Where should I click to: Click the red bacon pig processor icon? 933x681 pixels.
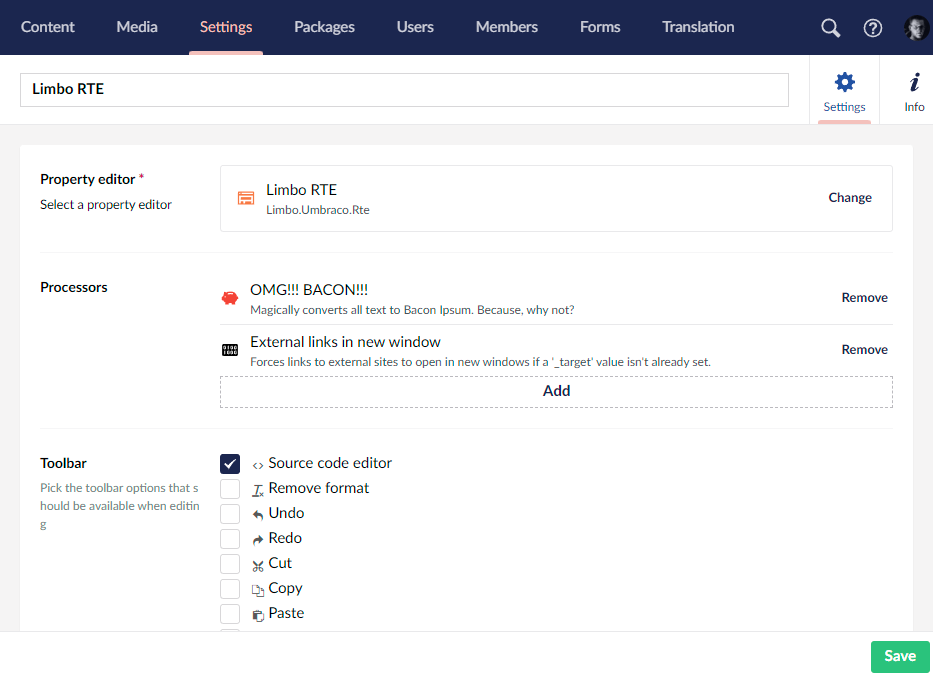pos(230,298)
